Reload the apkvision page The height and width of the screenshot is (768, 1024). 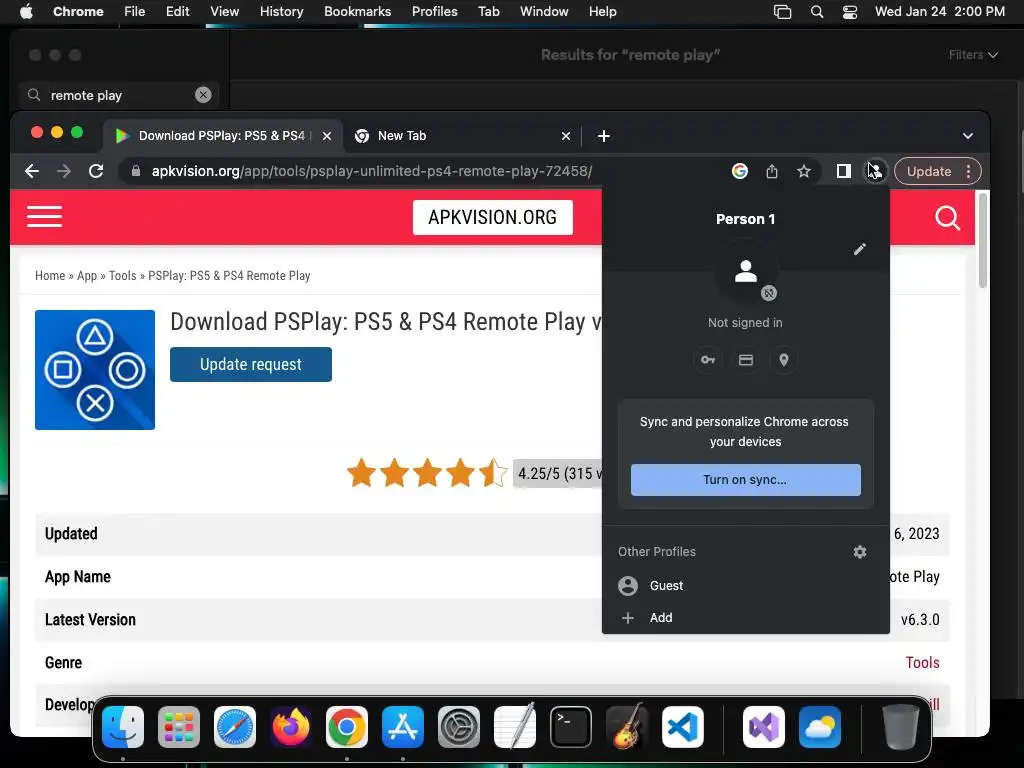96,171
